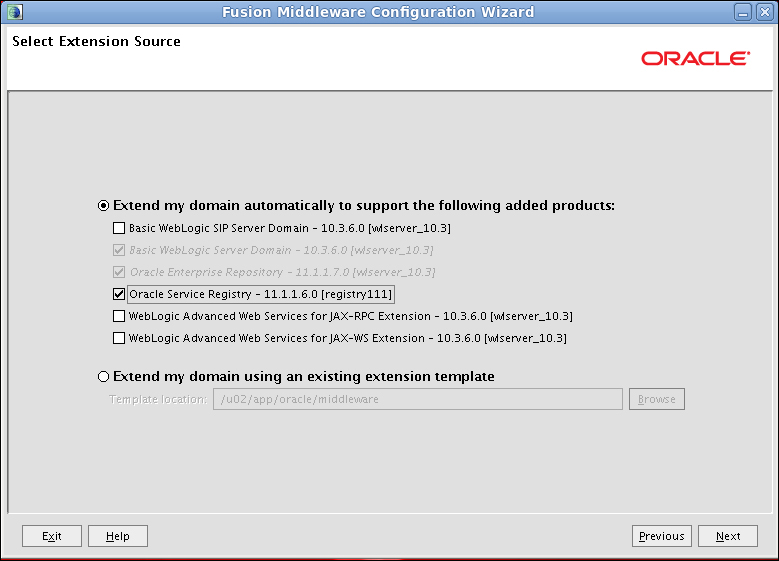Click Oracle Service Registry label text
Screen dimensions: 779x561
[261, 294]
